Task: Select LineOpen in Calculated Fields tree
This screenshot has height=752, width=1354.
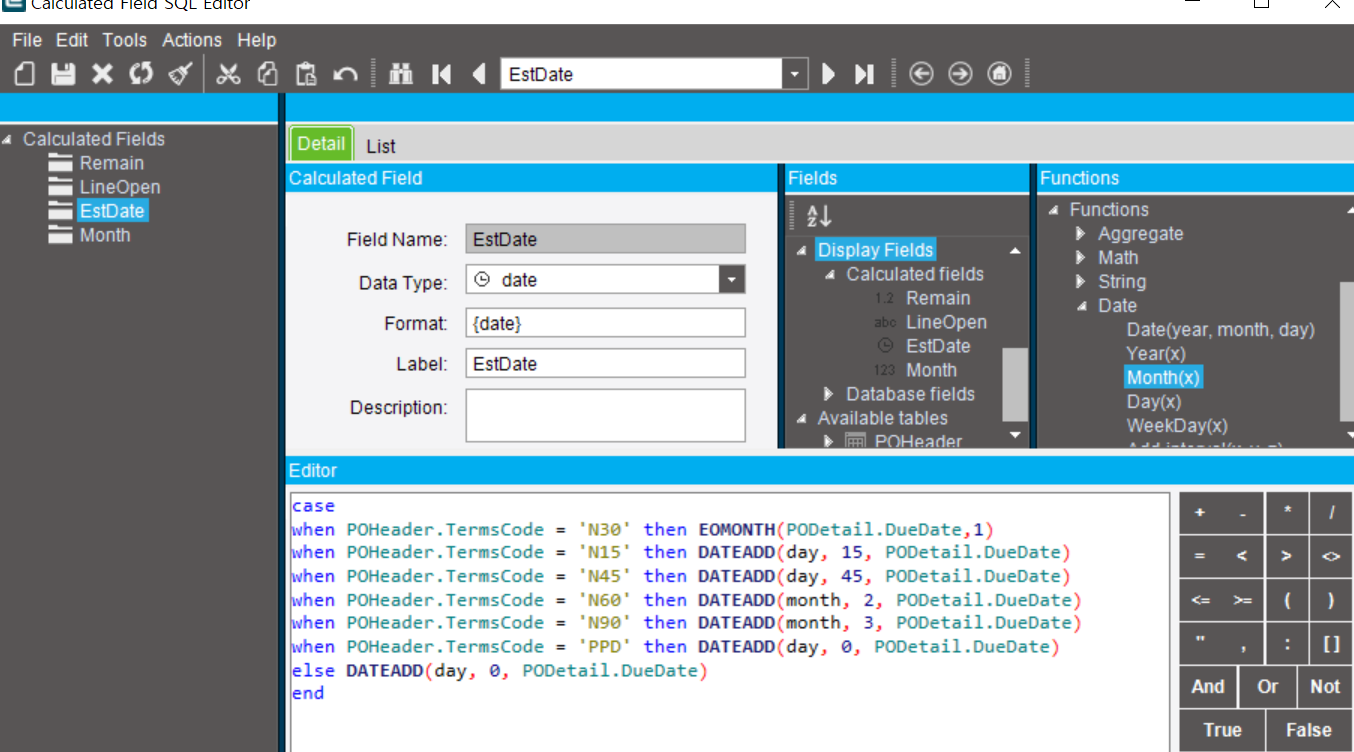Action: tap(119, 187)
